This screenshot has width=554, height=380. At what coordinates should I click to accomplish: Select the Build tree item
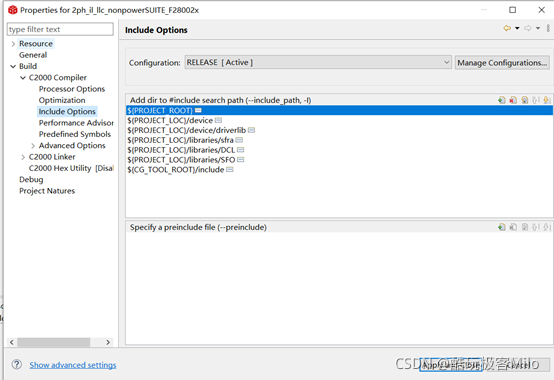(x=28, y=66)
